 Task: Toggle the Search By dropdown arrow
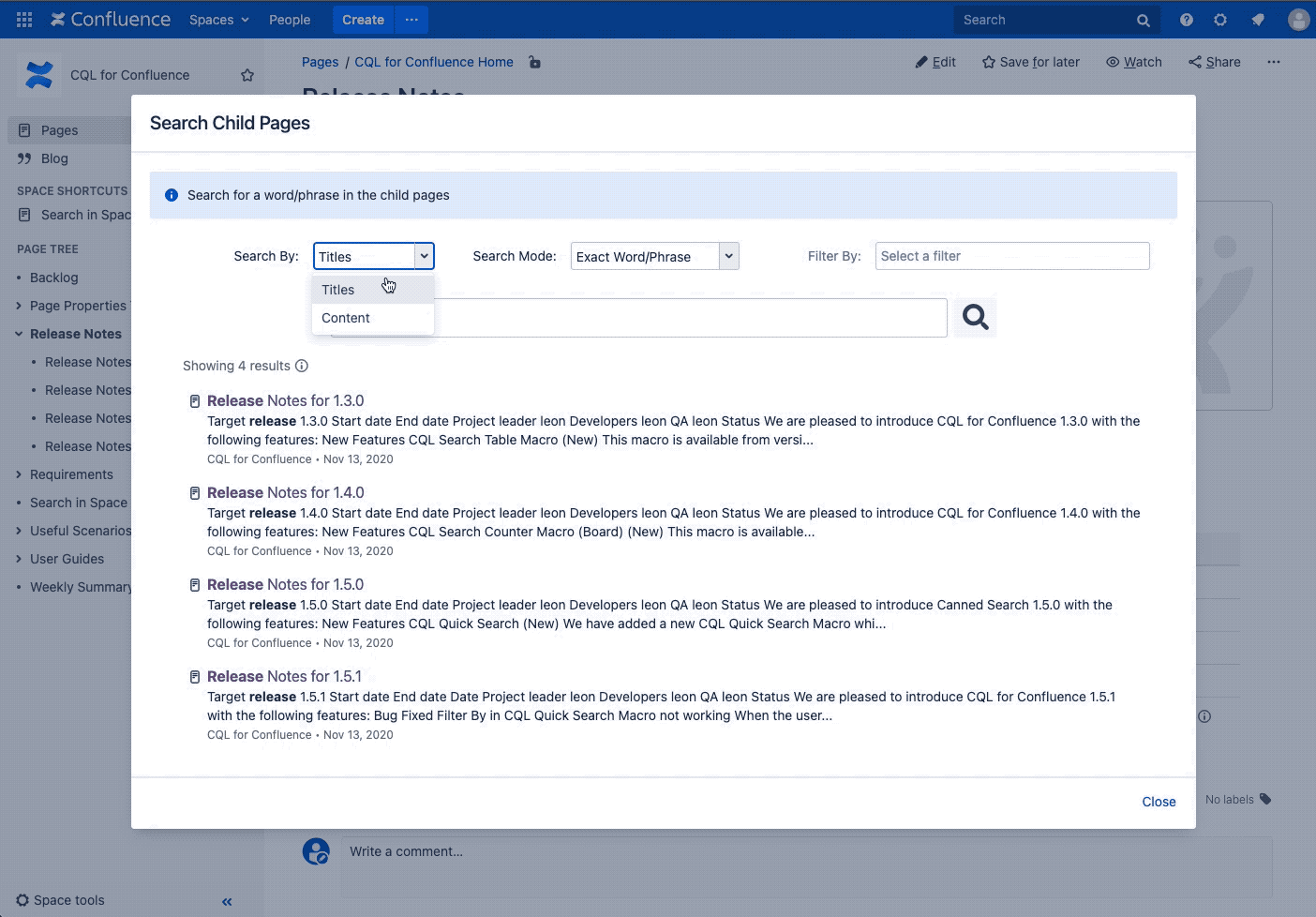(424, 256)
